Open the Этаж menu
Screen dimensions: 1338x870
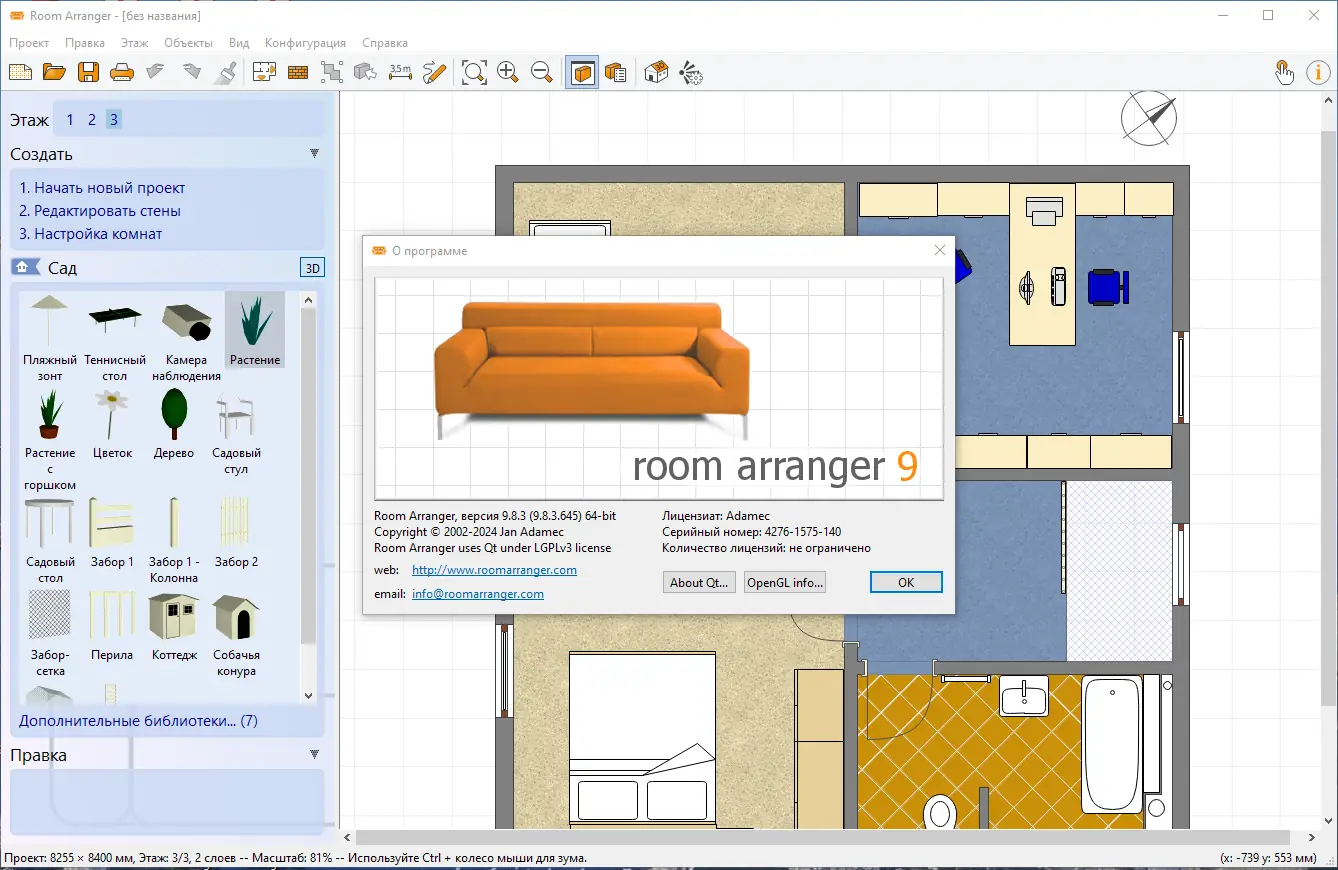(x=134, y=43)
